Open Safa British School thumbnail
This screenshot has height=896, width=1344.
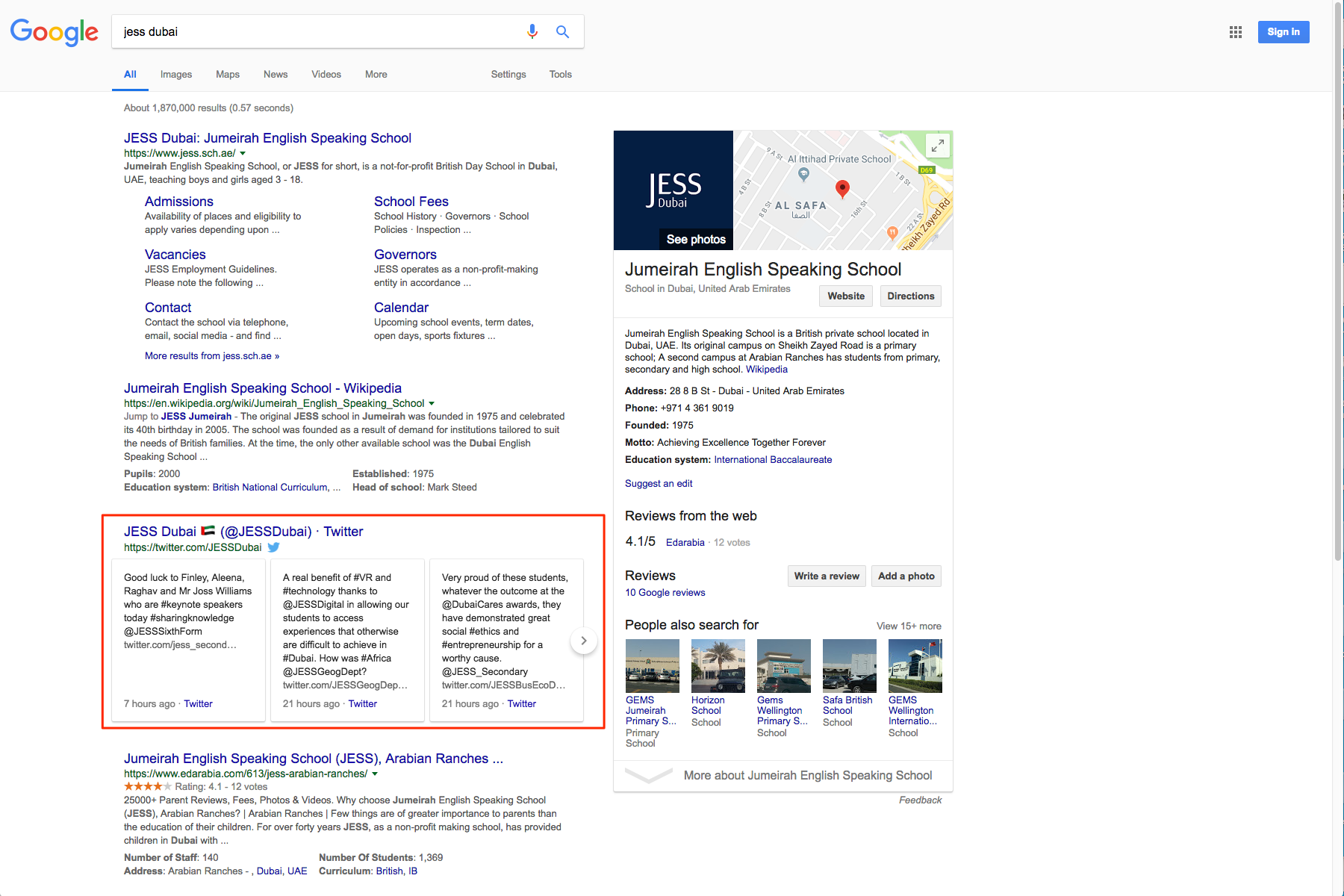click(x=850, y=666)
